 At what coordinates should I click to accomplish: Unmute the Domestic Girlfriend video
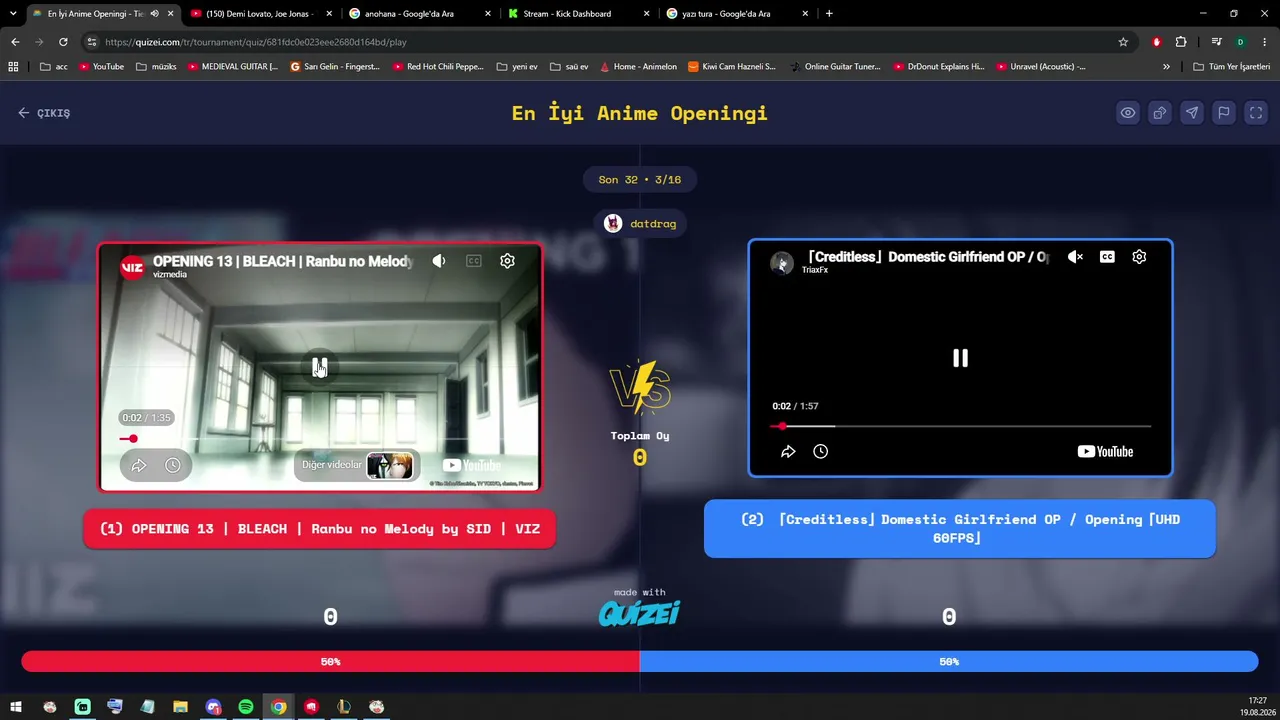pos(1075,257)
